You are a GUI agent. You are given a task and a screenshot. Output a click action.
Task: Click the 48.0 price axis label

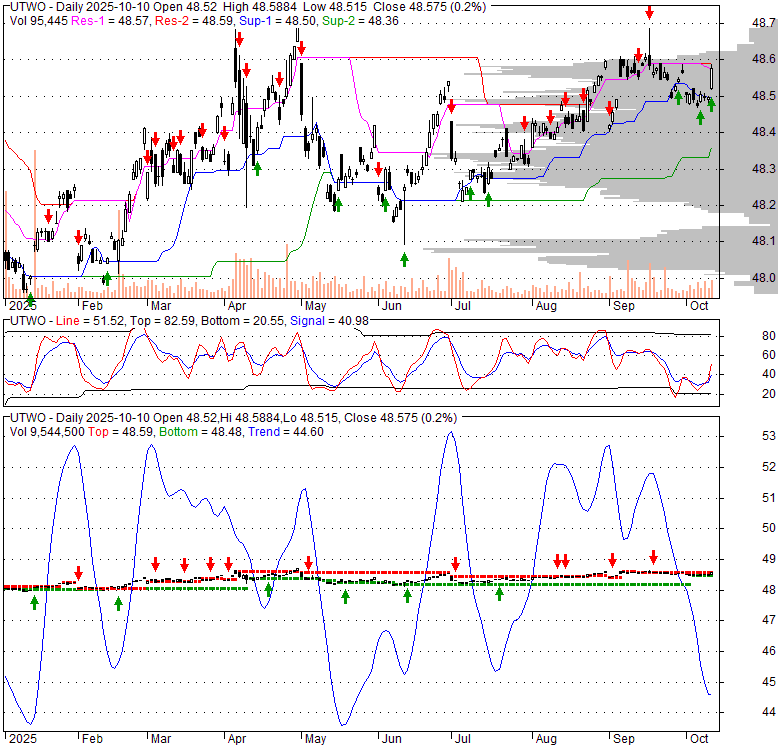(x=764, y=278)
